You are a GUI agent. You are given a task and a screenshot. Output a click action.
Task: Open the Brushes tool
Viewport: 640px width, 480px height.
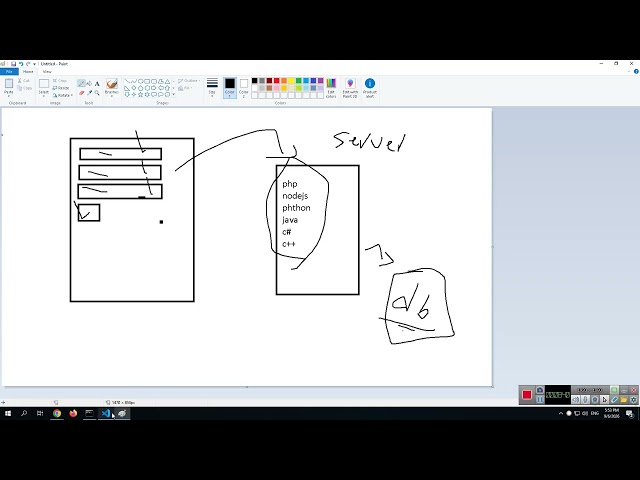[x=112, y=87]
